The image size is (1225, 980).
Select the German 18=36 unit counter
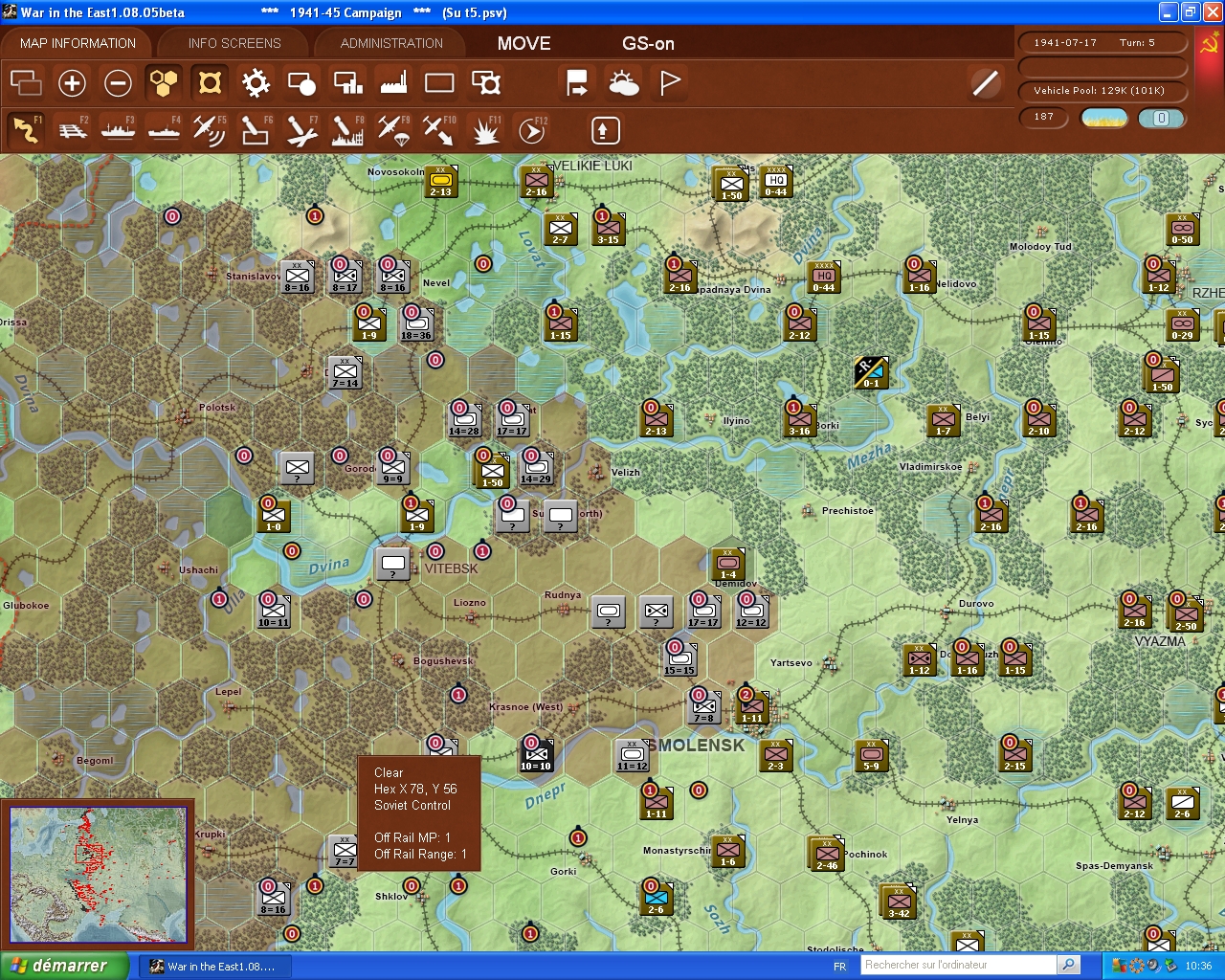click(416, 324)
